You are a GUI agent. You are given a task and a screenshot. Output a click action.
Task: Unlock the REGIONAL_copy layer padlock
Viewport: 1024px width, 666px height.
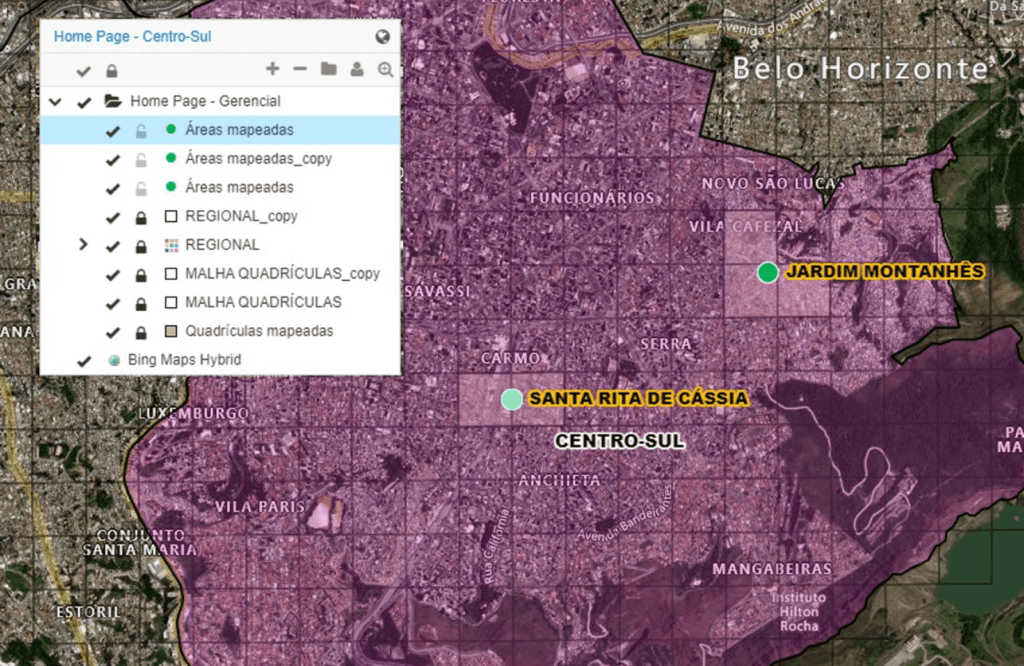point(141,216)
